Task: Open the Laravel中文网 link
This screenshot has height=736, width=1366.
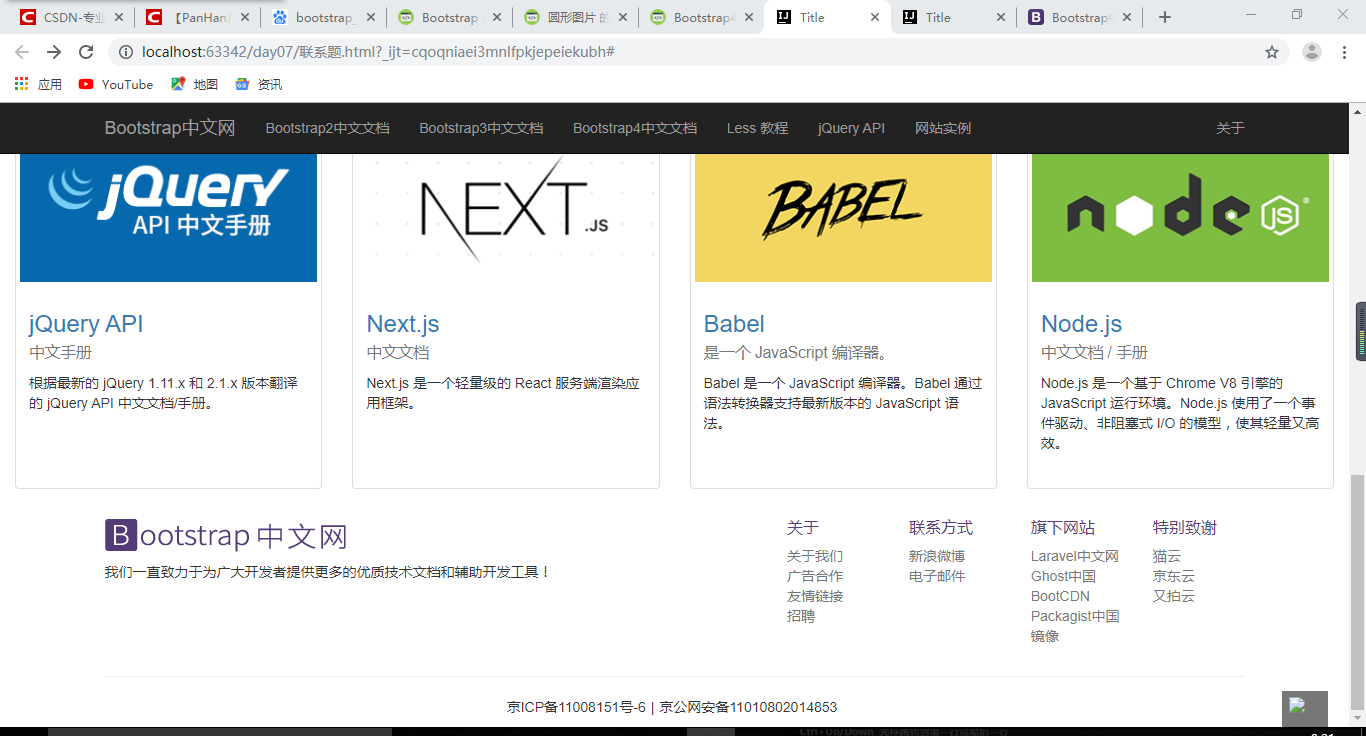Action: (1074, 555)
